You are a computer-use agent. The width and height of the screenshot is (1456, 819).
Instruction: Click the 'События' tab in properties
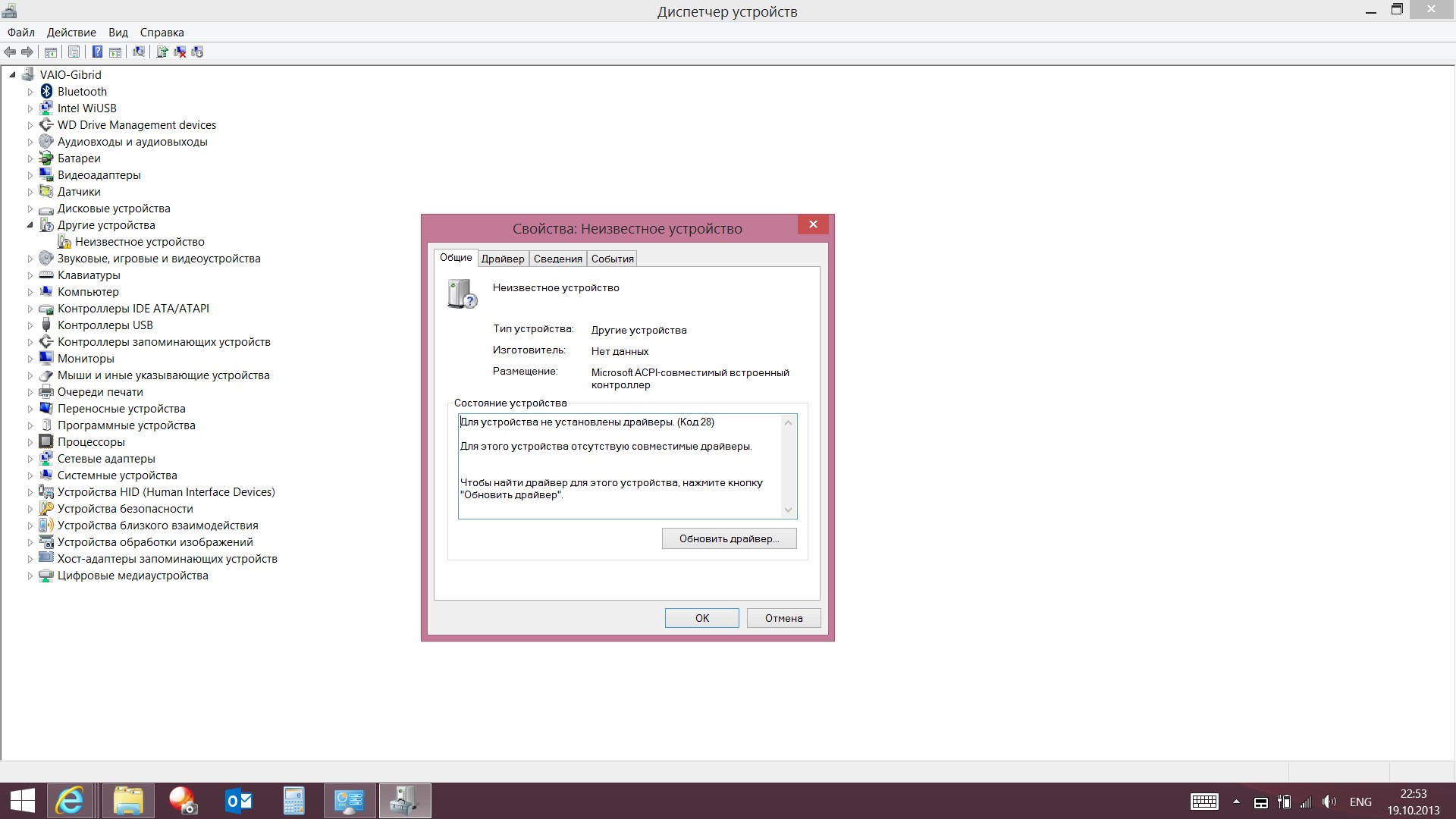(x=612, y=259)
